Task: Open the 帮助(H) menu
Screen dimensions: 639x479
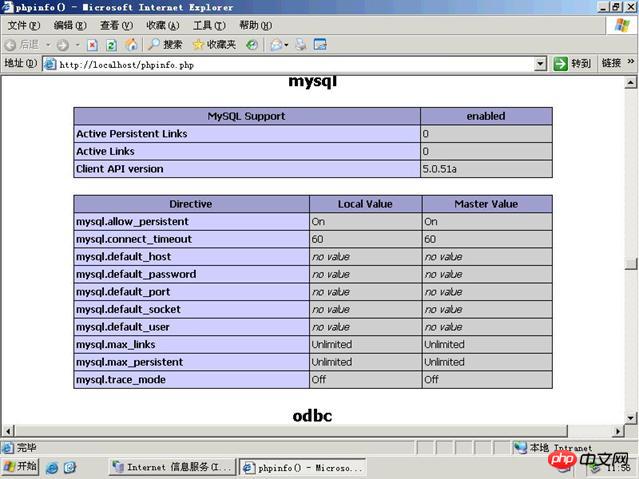Action: [x=256, y=25]
